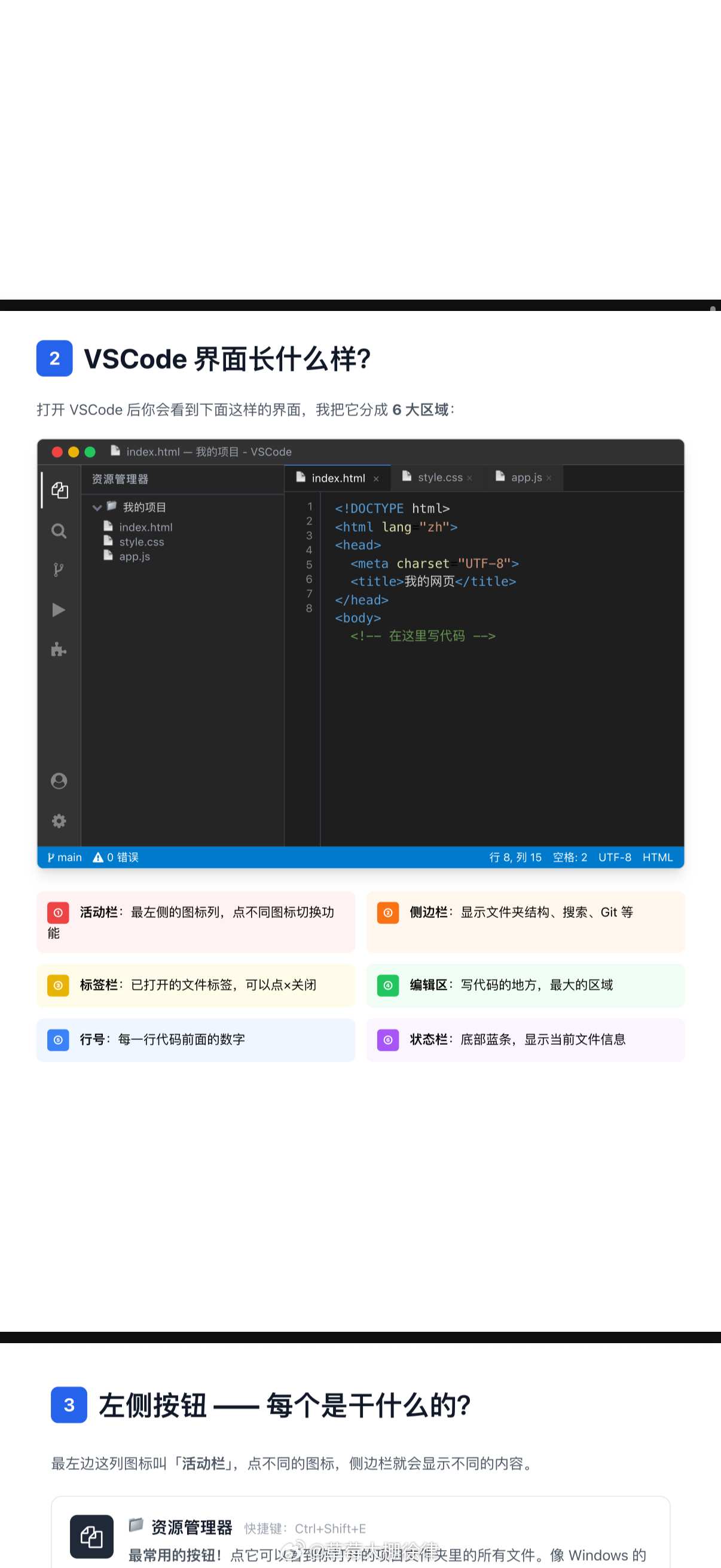This screenshot has height=1568, width=721.
Task: Switch to the style.css editor tab
Action: click(437, 478)
